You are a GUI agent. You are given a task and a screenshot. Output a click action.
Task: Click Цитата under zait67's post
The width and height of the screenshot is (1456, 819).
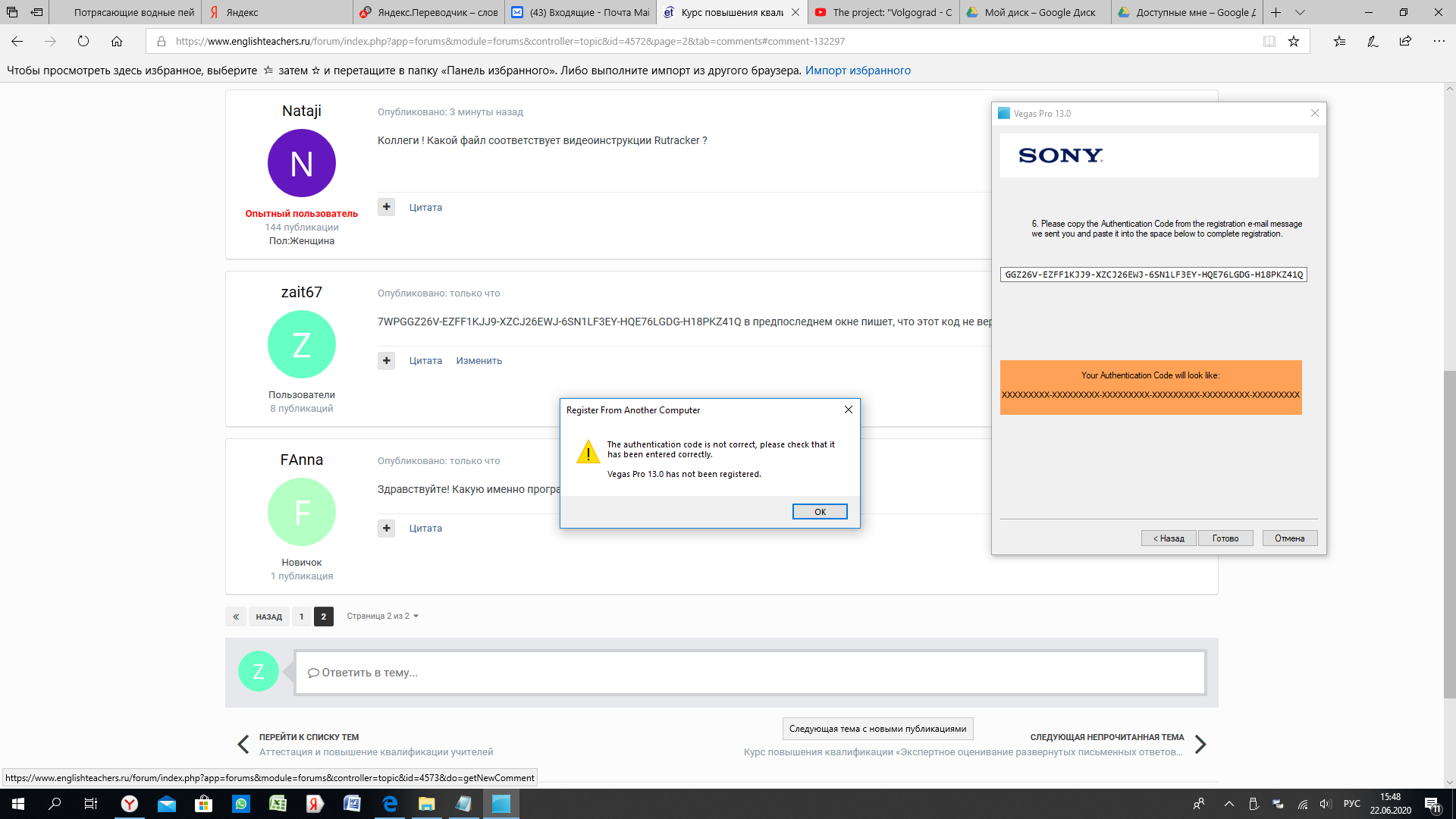click(x=425, y=361)
